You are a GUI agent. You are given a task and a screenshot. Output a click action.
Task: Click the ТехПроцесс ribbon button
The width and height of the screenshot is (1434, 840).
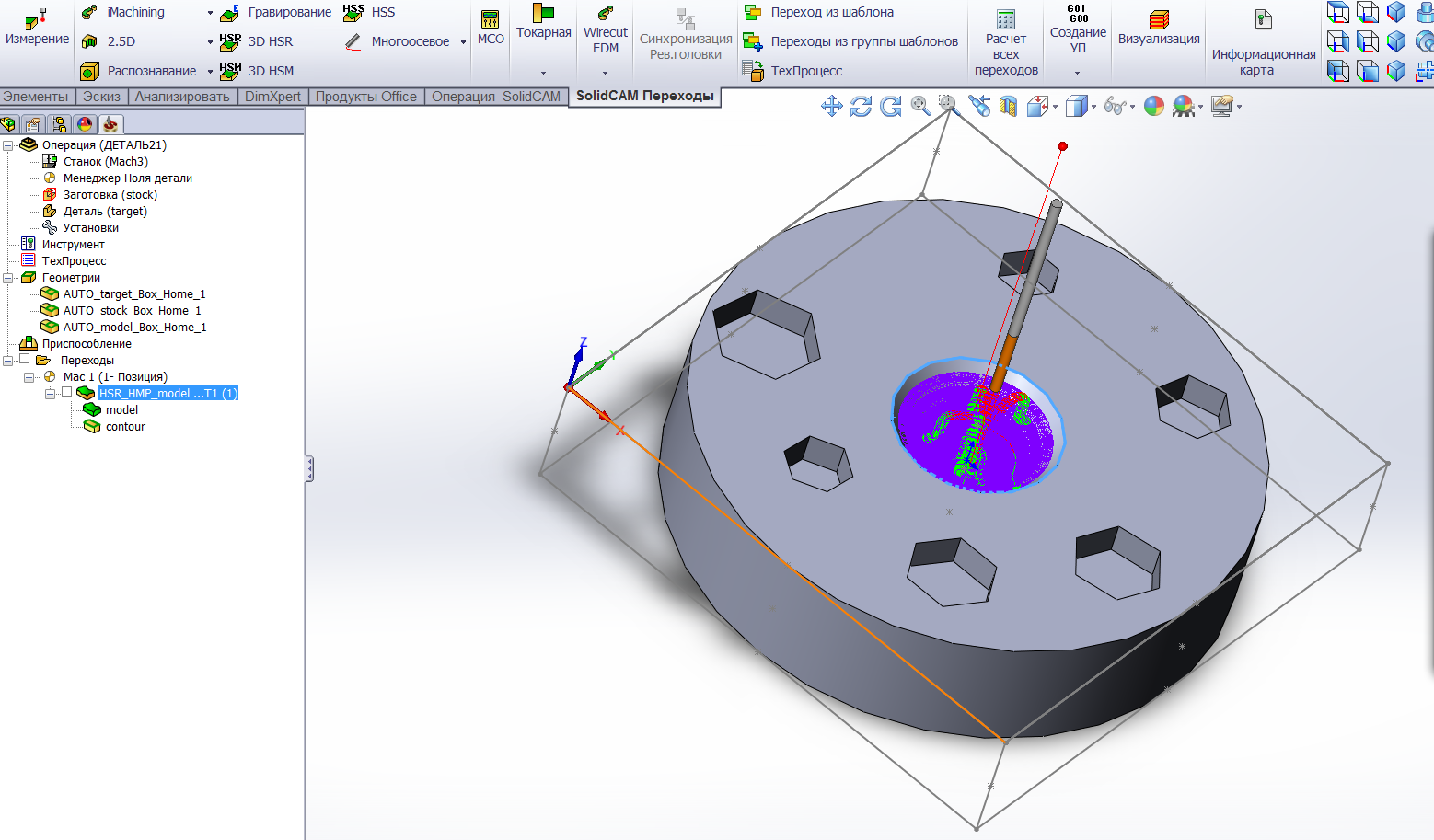coord(793,71)
